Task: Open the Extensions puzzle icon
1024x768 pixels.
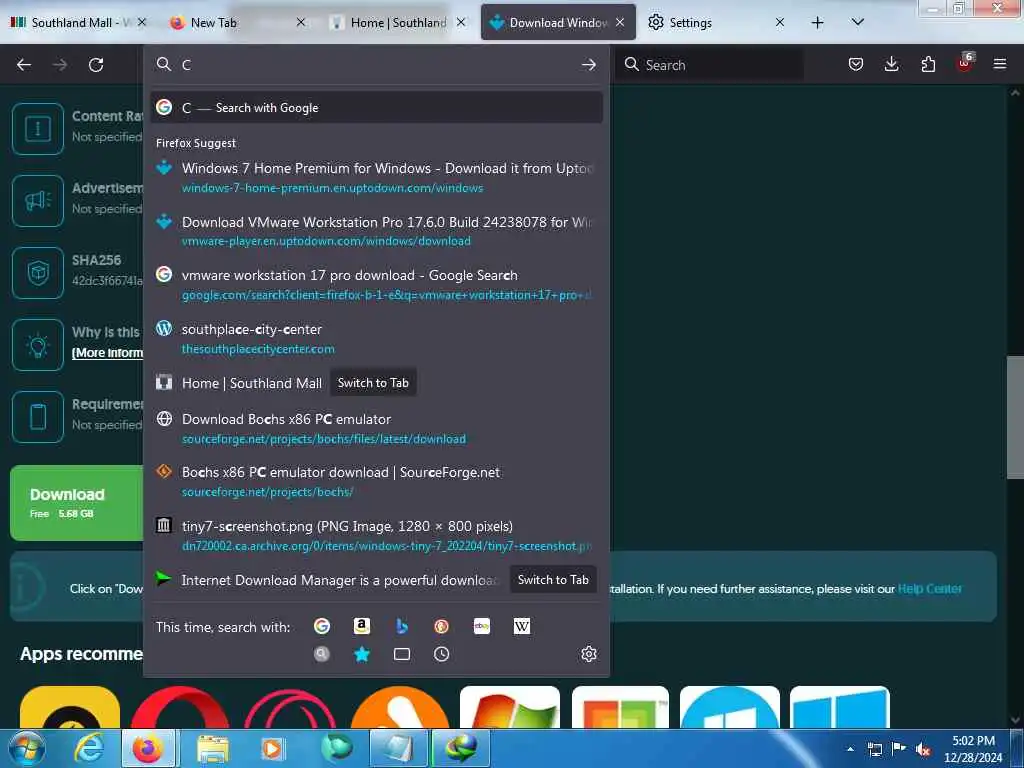Action: [928, 64]
